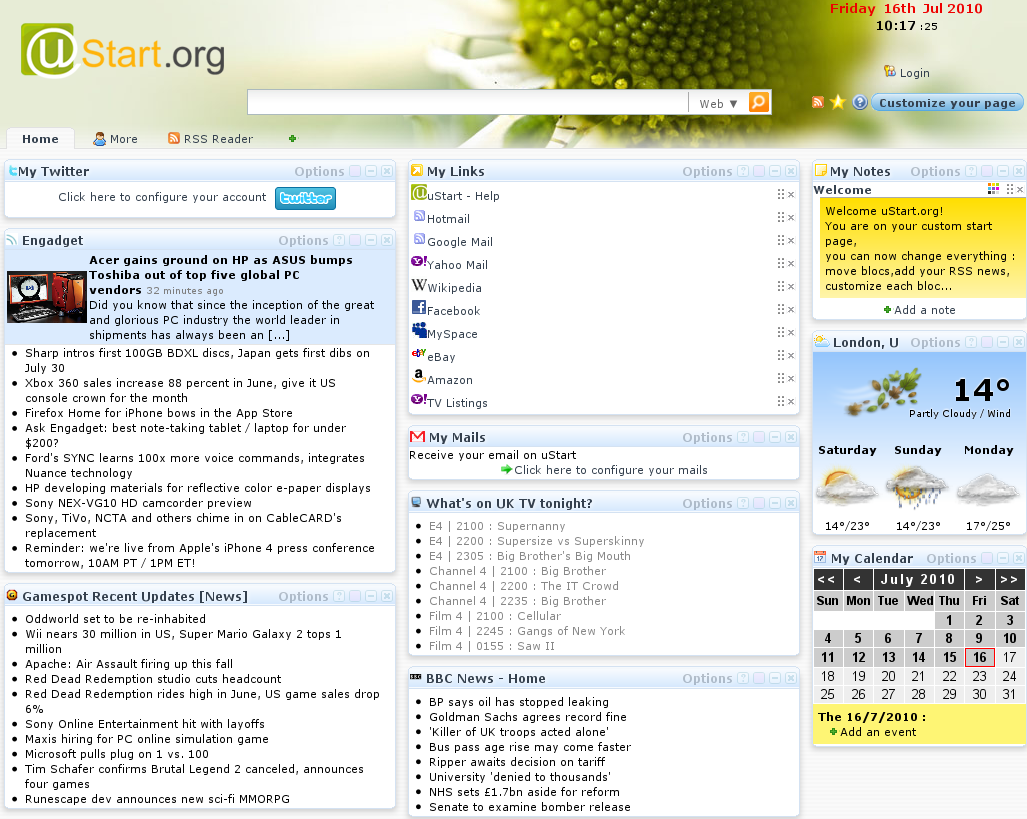Open the help icon in the My Mails header

(x=743, y=437)
